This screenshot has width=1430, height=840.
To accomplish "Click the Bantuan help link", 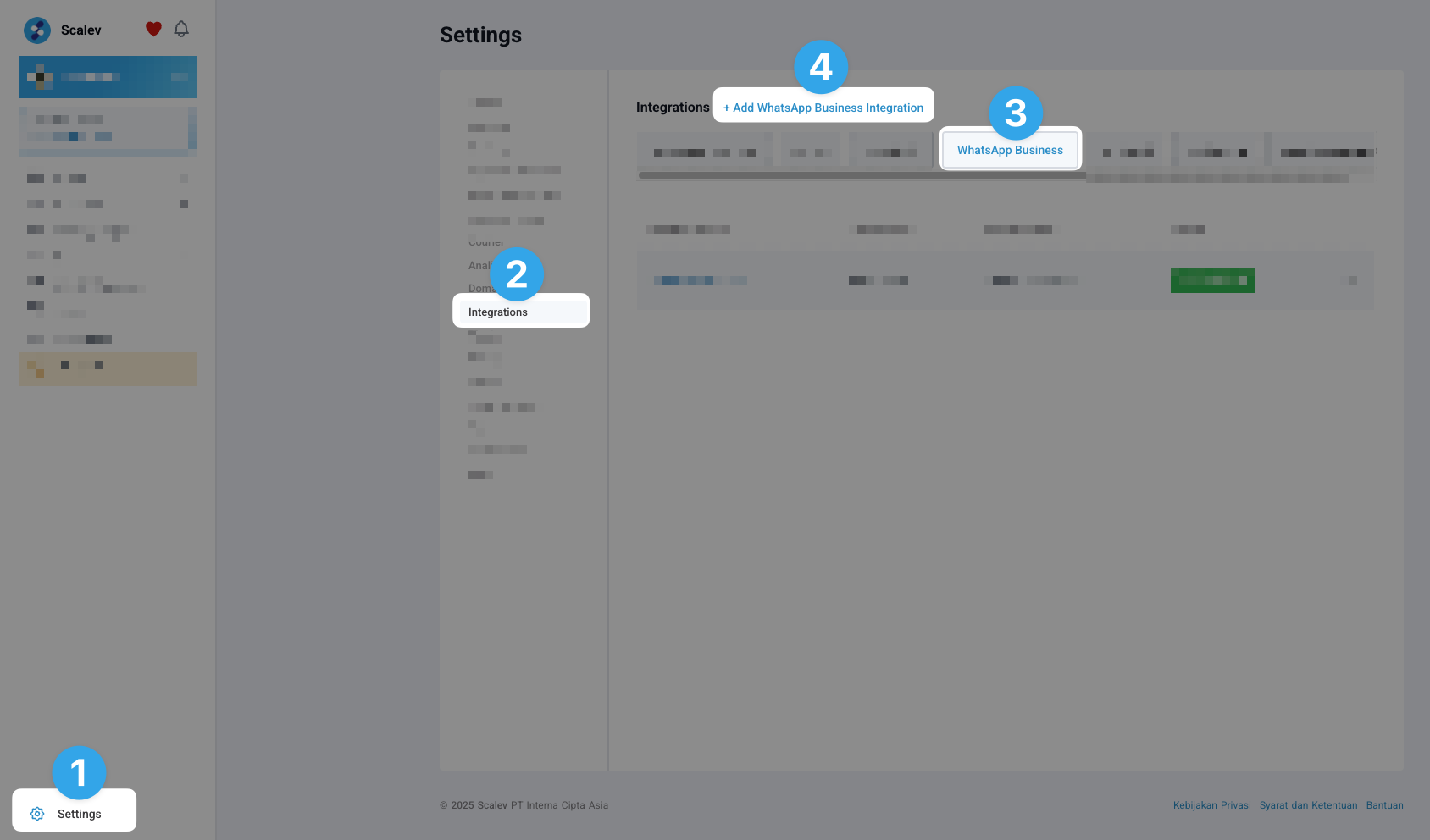I will click(1384, 805).
